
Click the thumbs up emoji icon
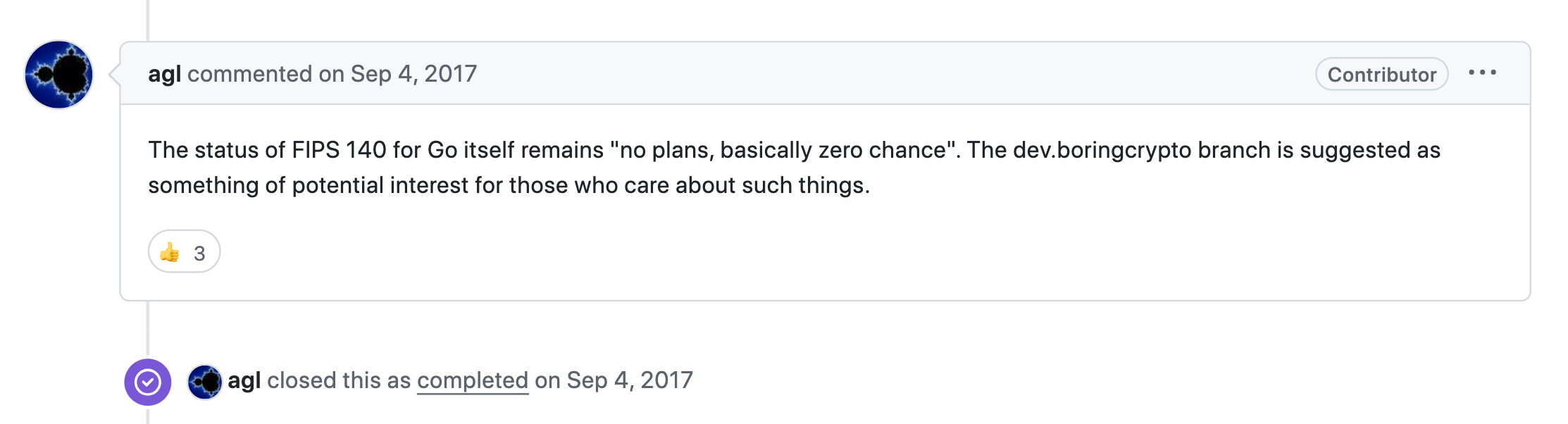tap(170, 252)
